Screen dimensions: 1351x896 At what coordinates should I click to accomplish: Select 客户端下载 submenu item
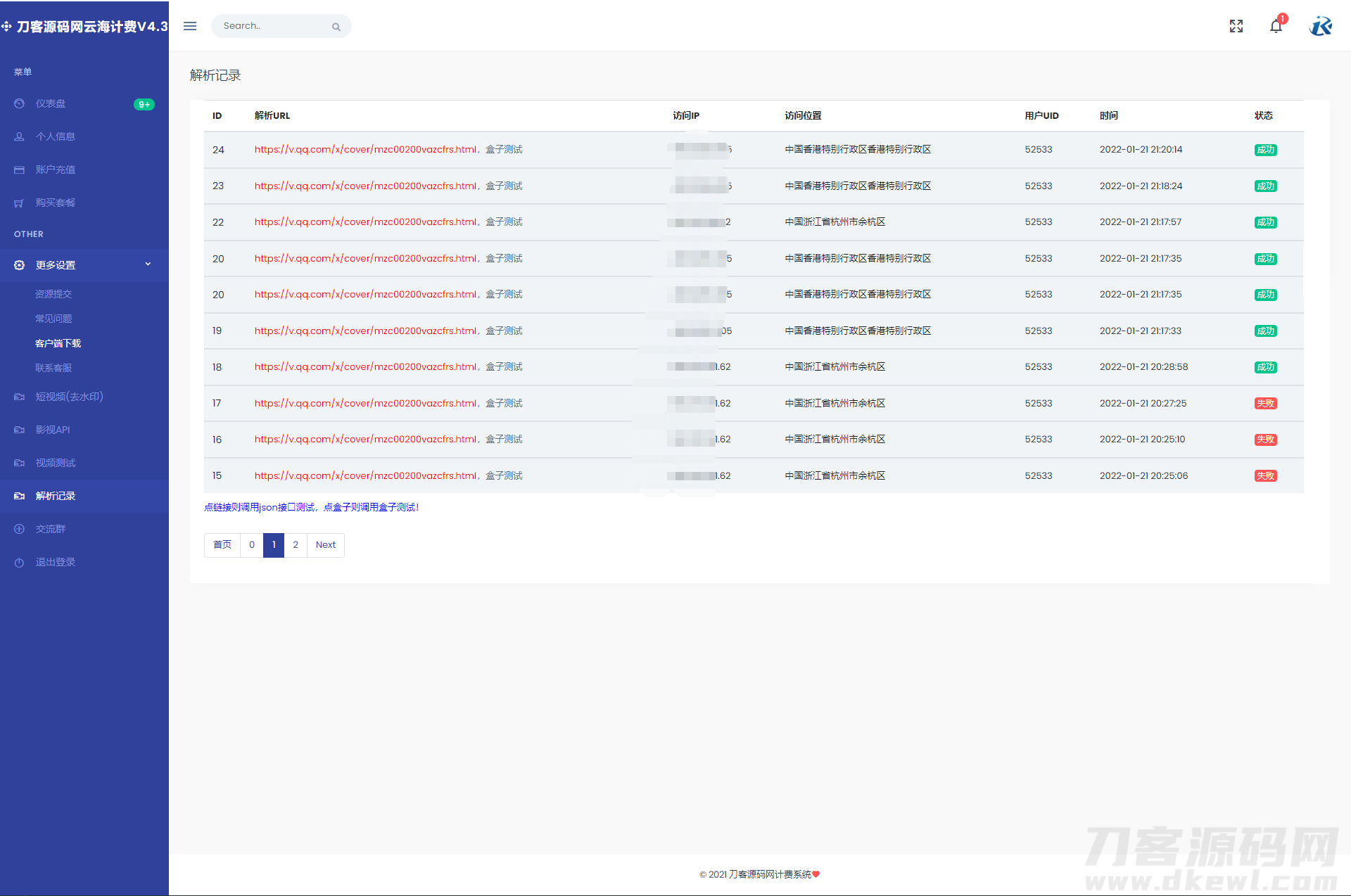tap(58, 343)
